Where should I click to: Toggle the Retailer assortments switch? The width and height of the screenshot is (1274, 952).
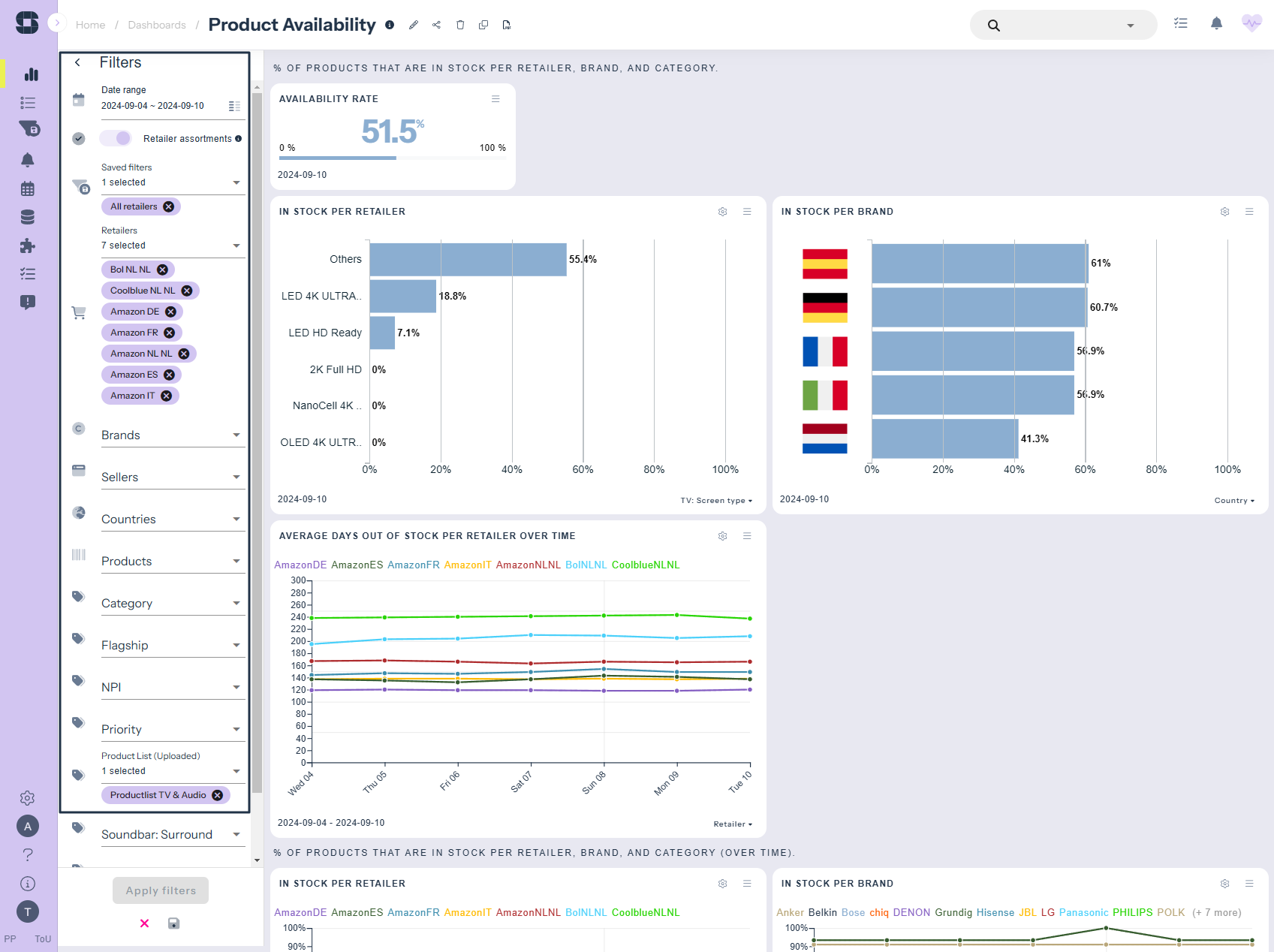pos(116,138)
